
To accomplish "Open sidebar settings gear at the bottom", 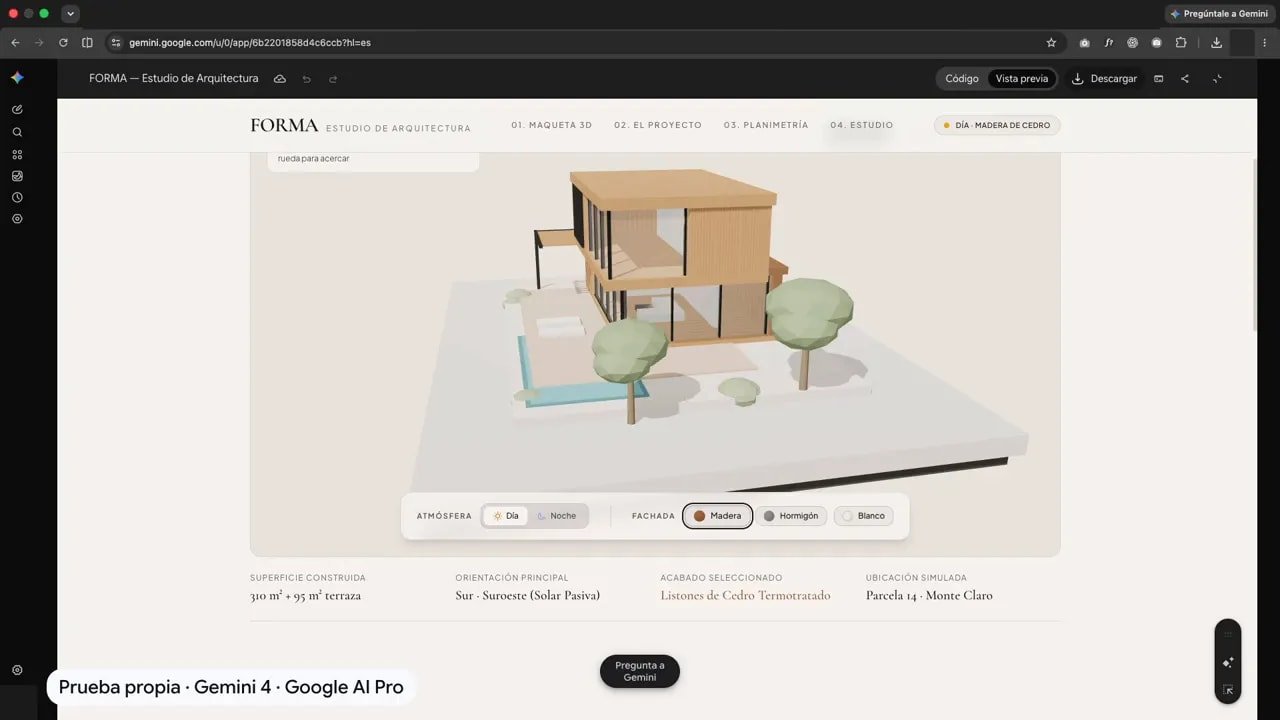I will point(17,670).
